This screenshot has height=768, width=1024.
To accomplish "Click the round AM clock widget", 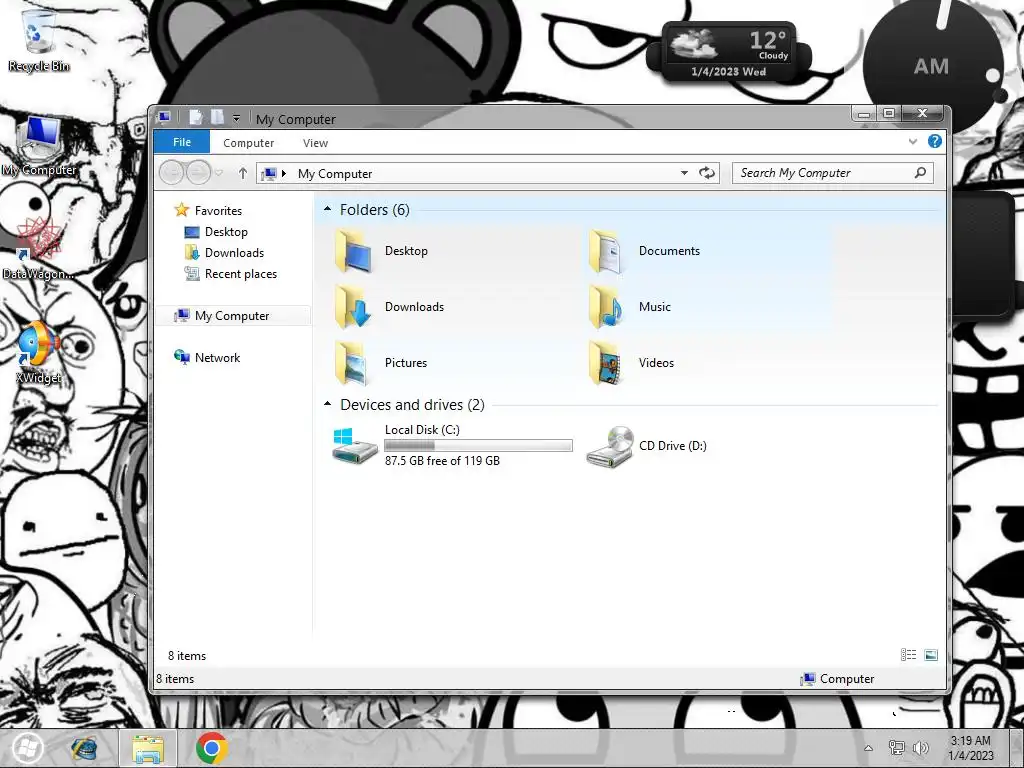I will tap(934, 65).
